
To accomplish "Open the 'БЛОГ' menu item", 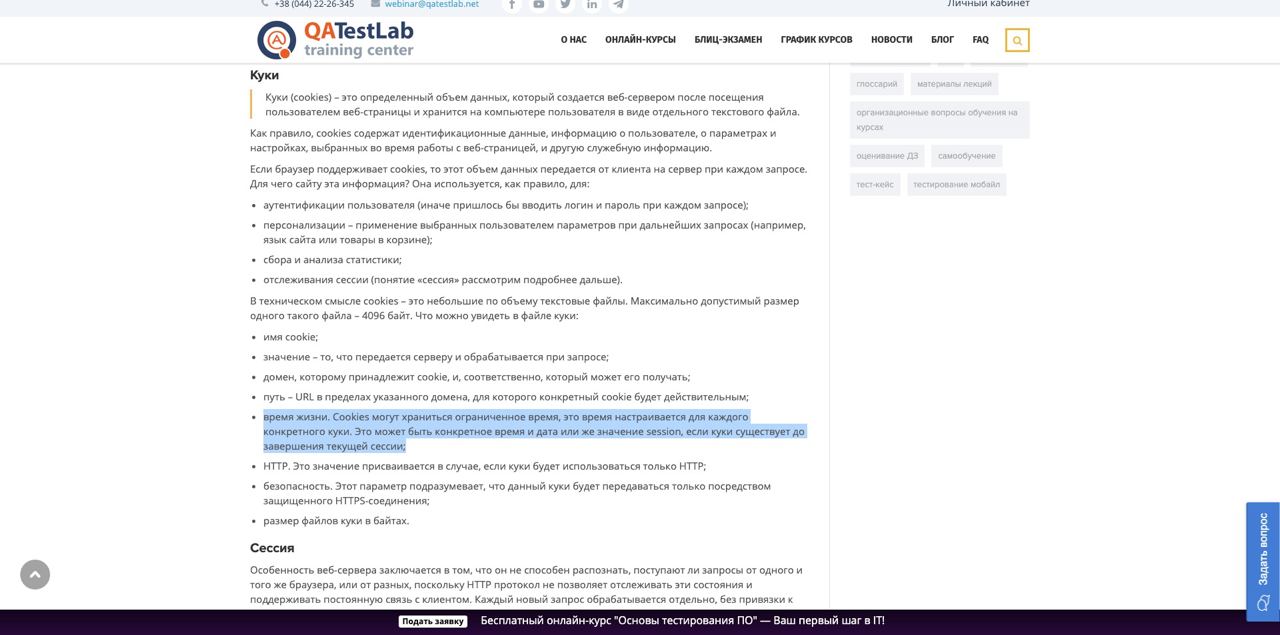I will (942, 40).
